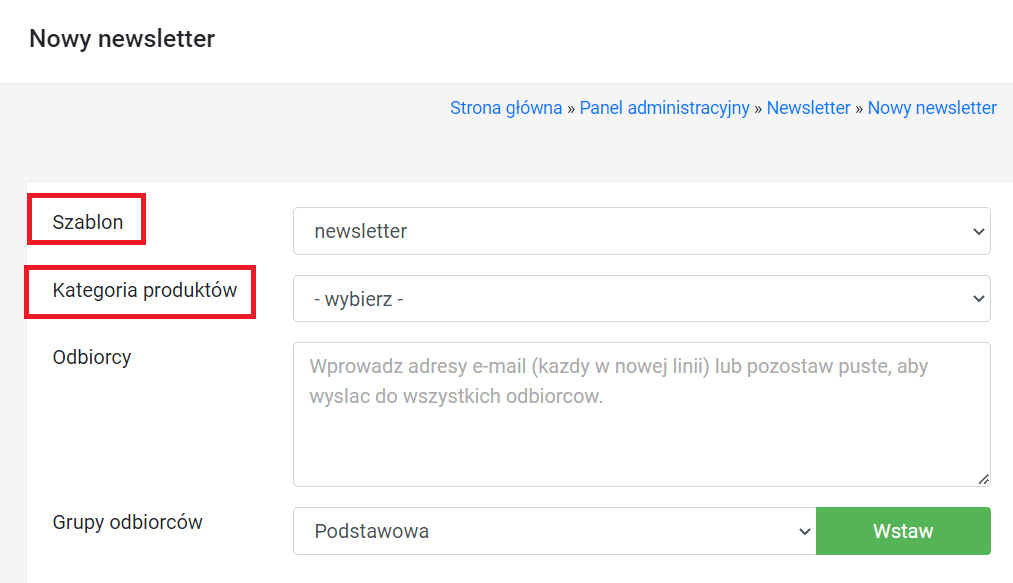
Task: Click the » separator after Strona główna
Action: coord(571,108)
